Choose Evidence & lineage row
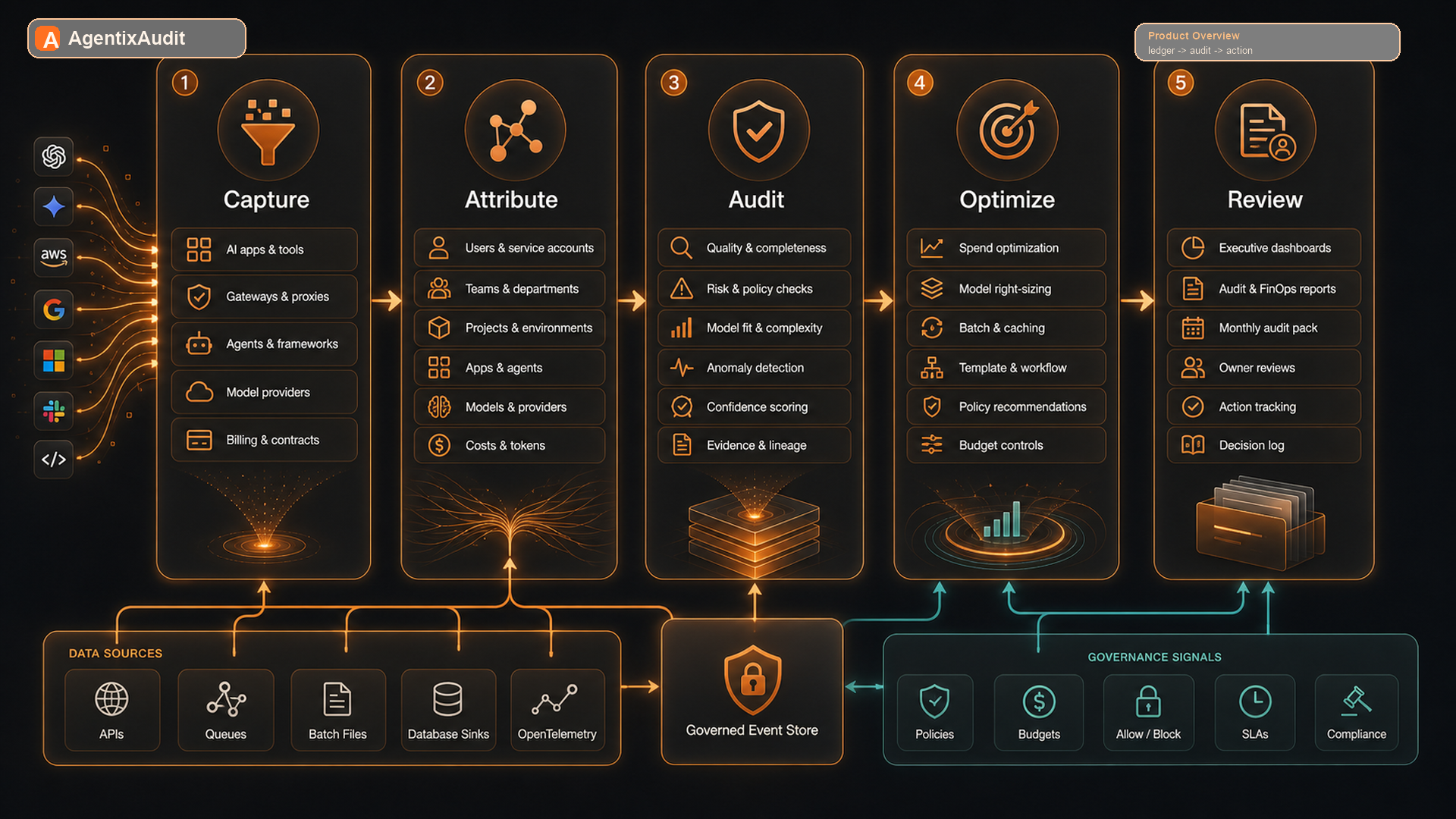The width and height of the screenshot is (1456, 819). click(x=755, y=445)
